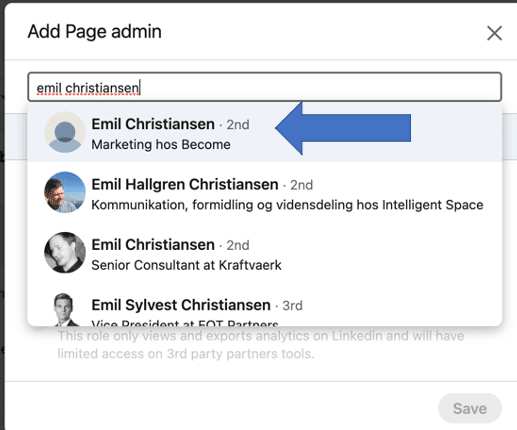Click the Add Page admin heading
This screenshot has height=430, width=517.
95,32
